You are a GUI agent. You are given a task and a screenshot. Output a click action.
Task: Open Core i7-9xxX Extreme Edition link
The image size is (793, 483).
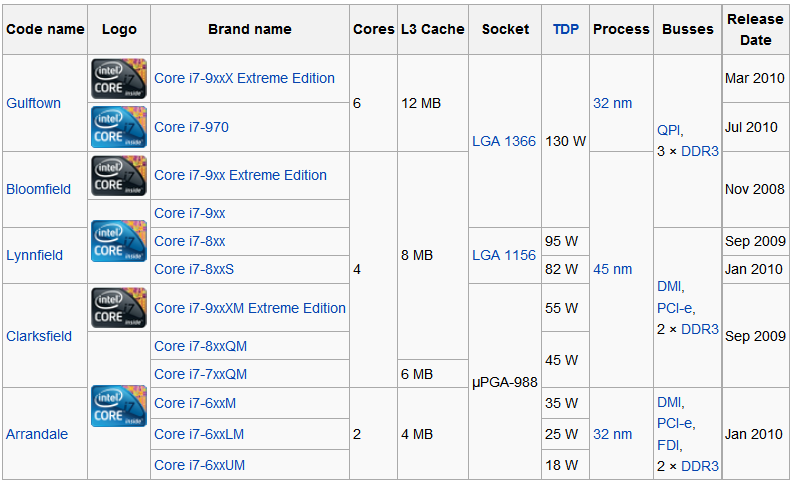tap(244, 78)
